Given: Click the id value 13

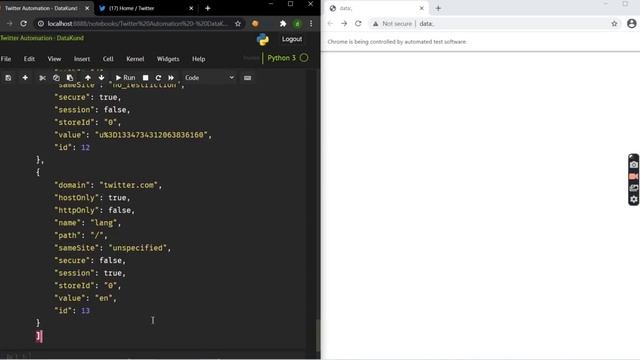Looking at the screenshot, I should [85, 311].
